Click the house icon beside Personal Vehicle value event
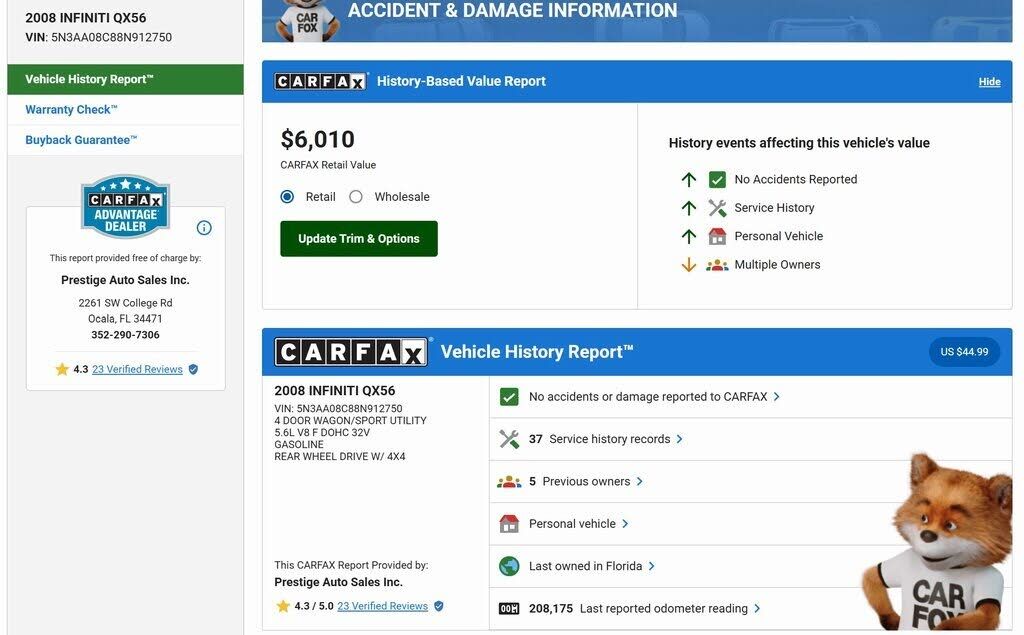The image size is (1024, 635). pos(717,236)
